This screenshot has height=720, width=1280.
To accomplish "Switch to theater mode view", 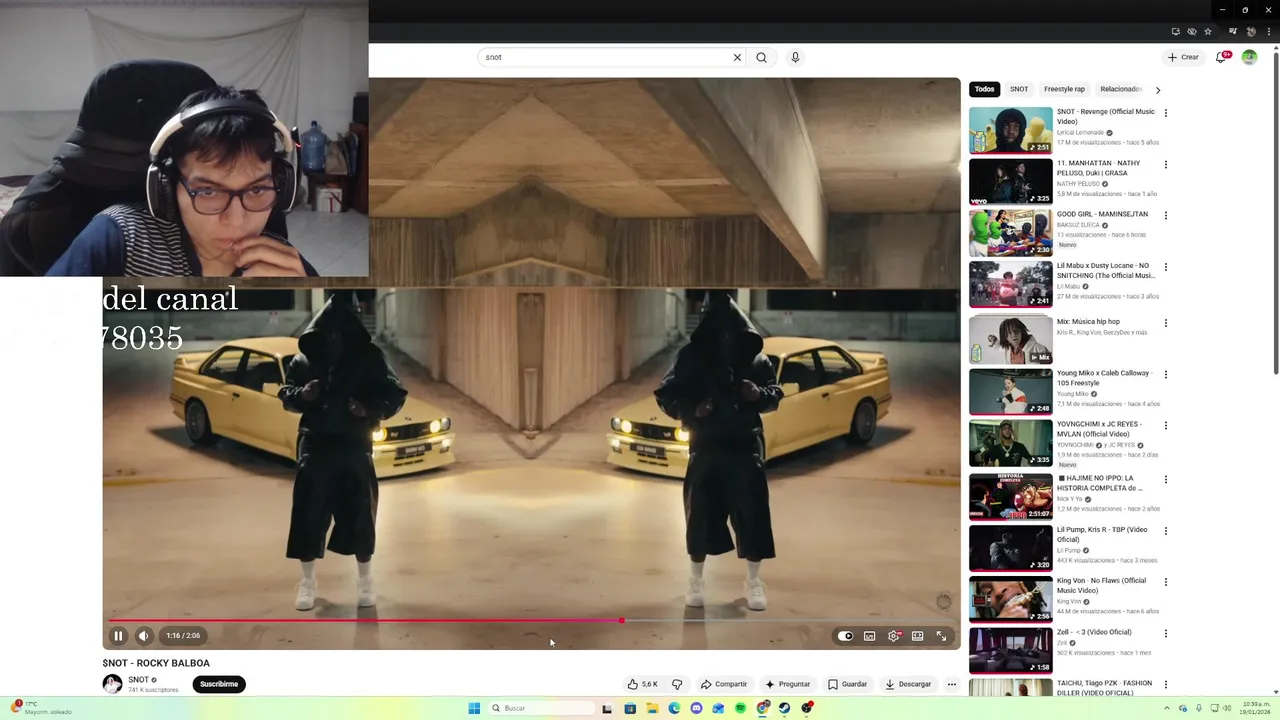I will (917, 636).
